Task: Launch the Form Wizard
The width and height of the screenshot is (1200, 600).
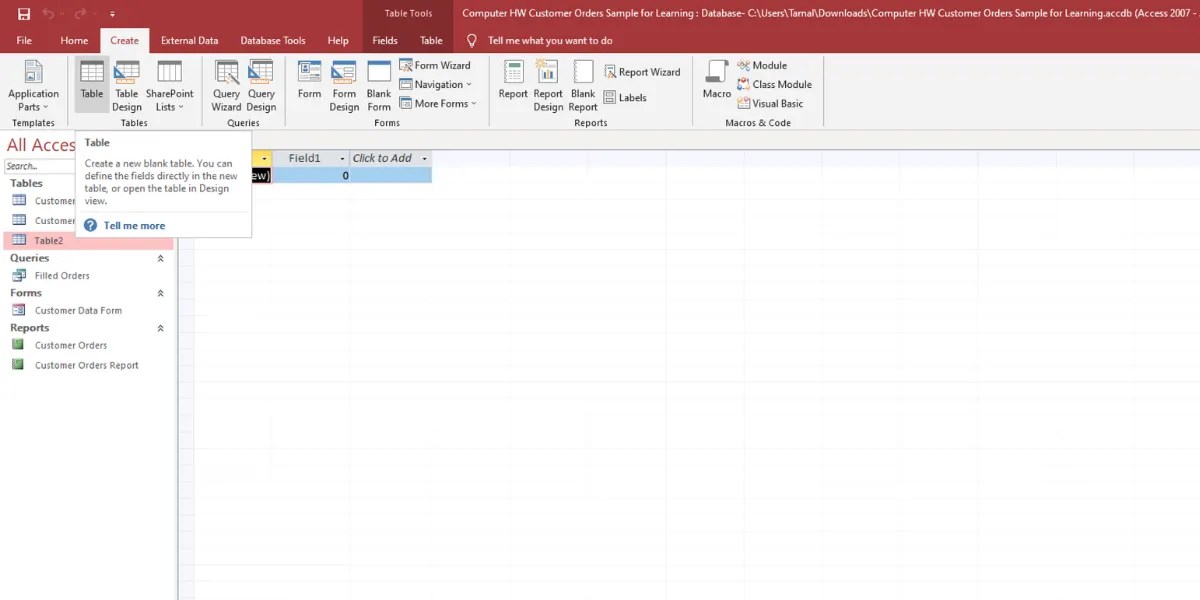Action: click(x=436, y=64)
